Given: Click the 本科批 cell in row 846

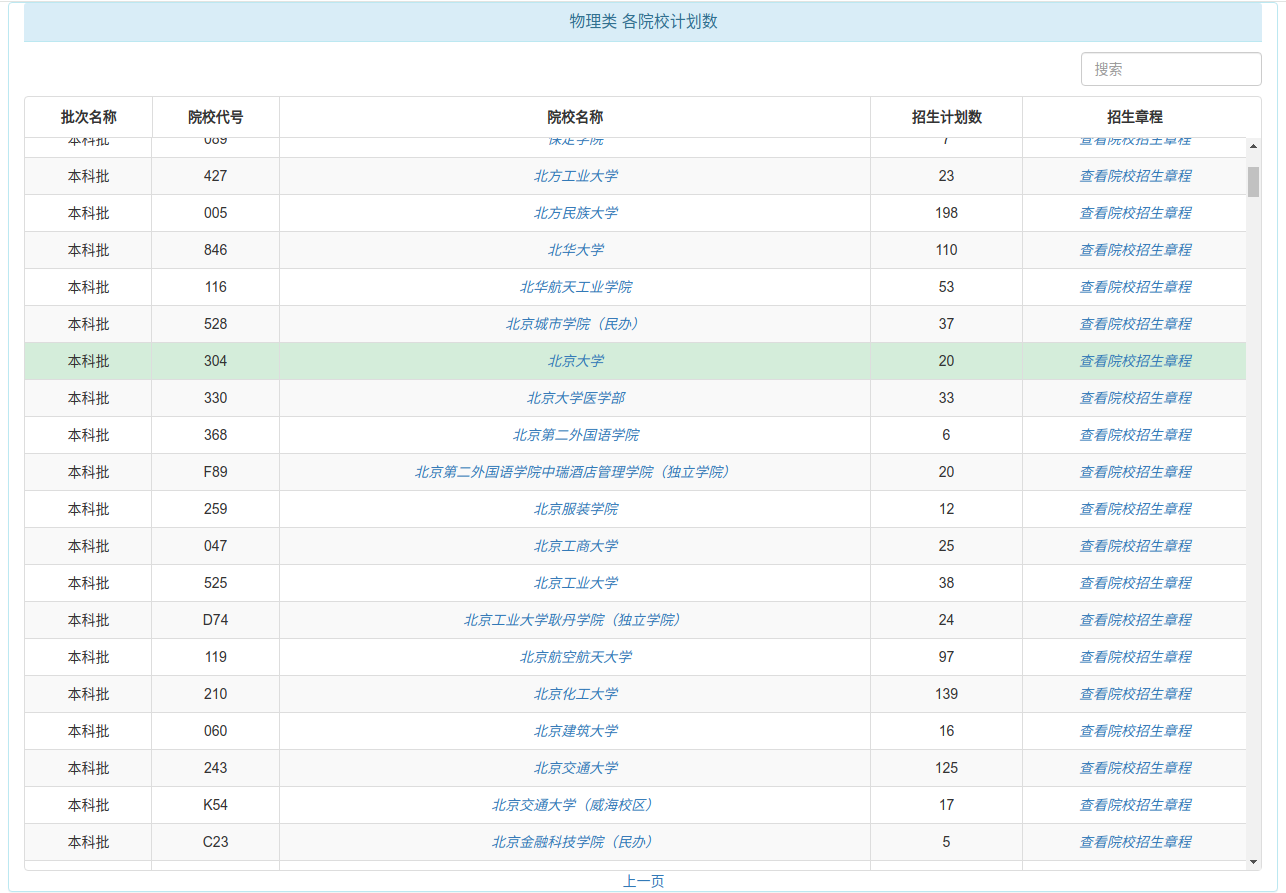Looking at the screenshot, I should pyautogui.click(x=88, y=250).
